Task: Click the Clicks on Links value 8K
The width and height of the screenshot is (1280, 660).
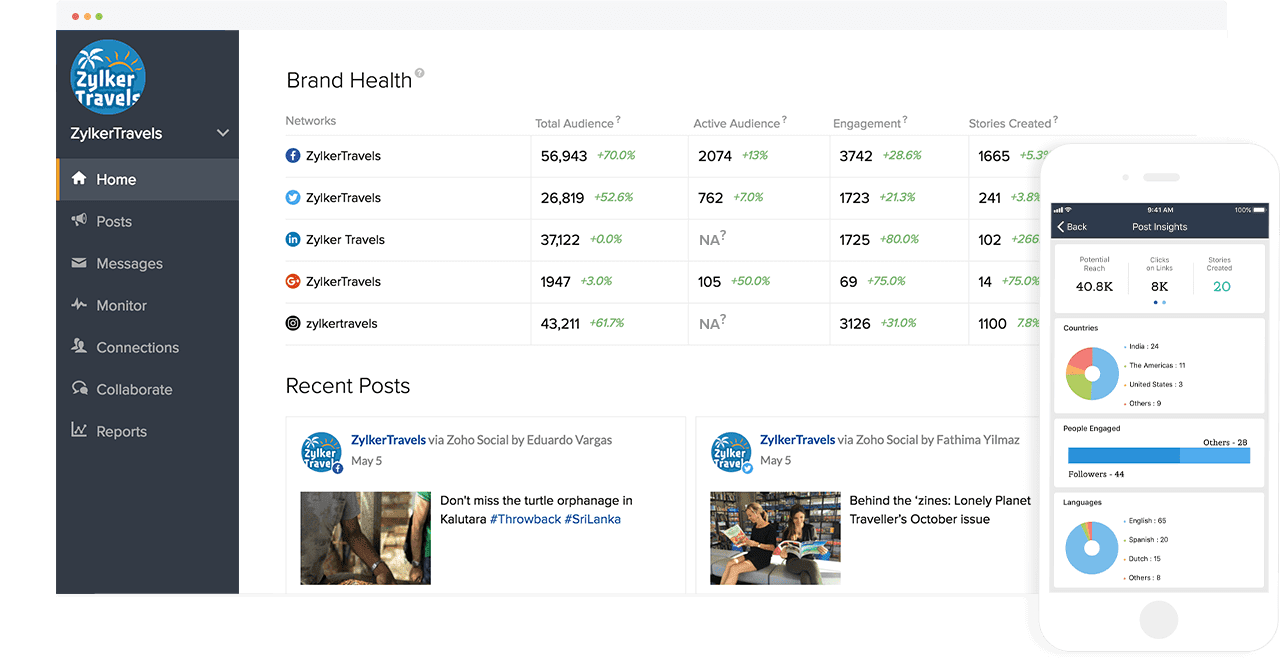Action: [x=1160, y=286]
